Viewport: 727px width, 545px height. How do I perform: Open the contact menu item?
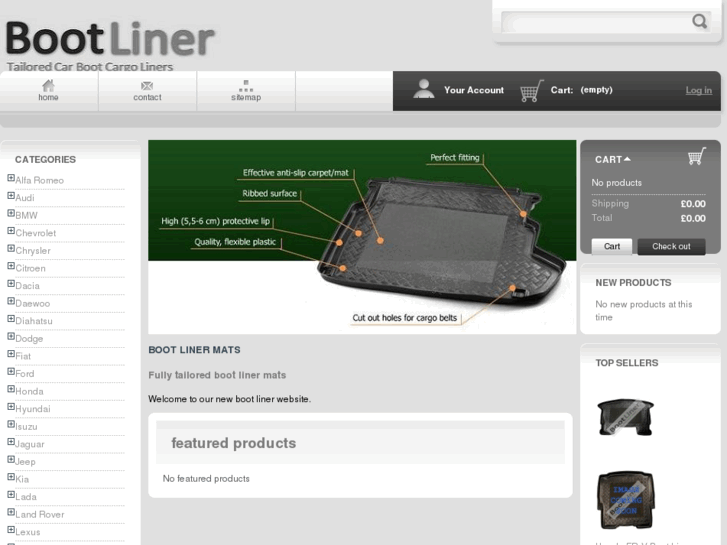click(147, 90)
